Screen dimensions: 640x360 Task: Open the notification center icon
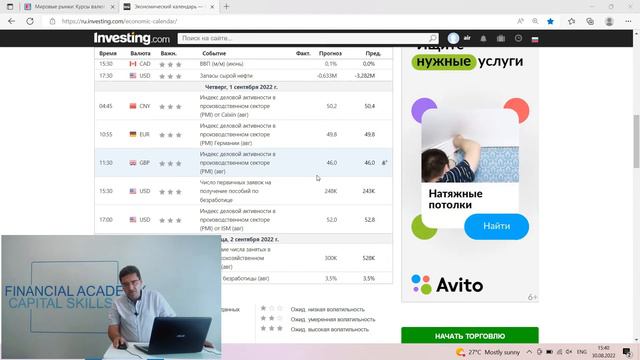coord(627,352)
